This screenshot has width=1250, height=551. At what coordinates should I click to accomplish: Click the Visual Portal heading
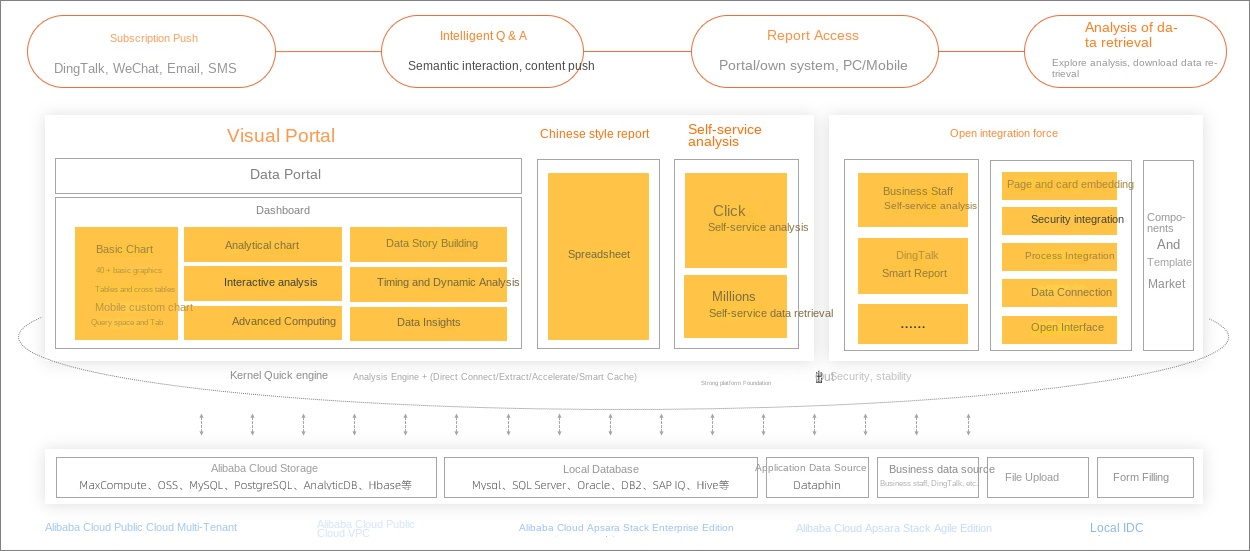tap(281, 136)
